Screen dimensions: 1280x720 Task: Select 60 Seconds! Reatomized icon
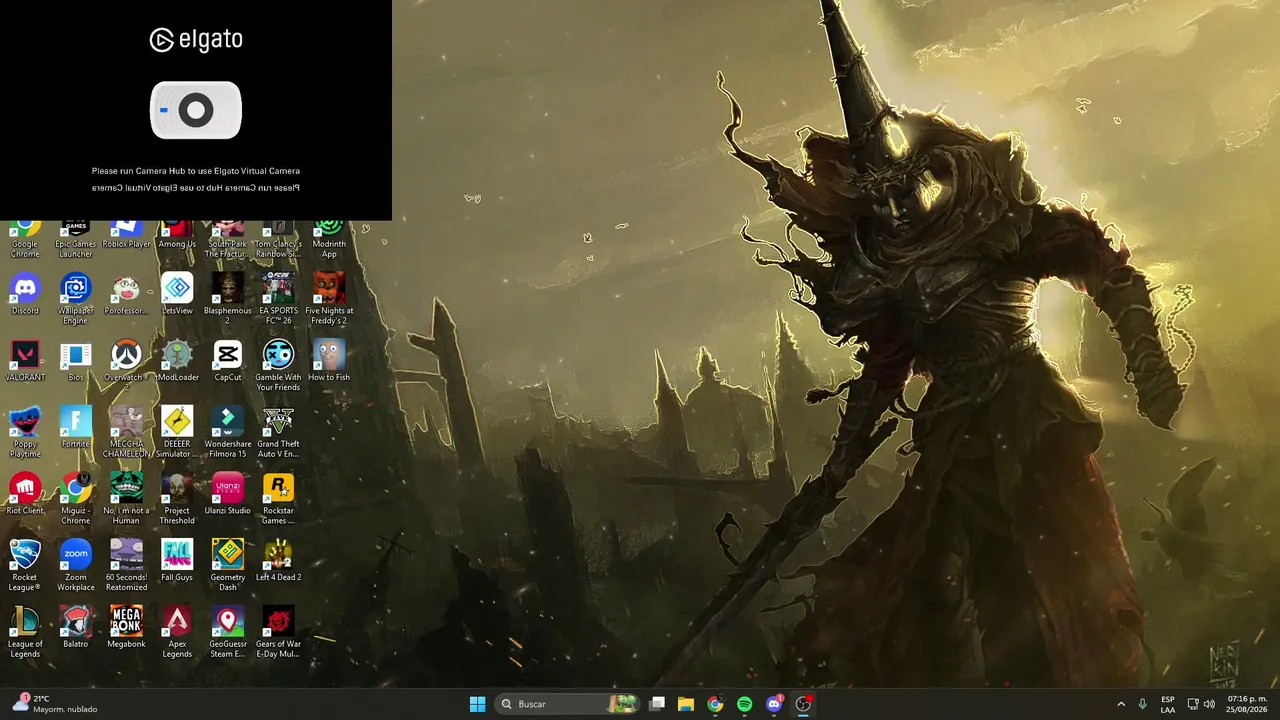click(x=126, y=565)
